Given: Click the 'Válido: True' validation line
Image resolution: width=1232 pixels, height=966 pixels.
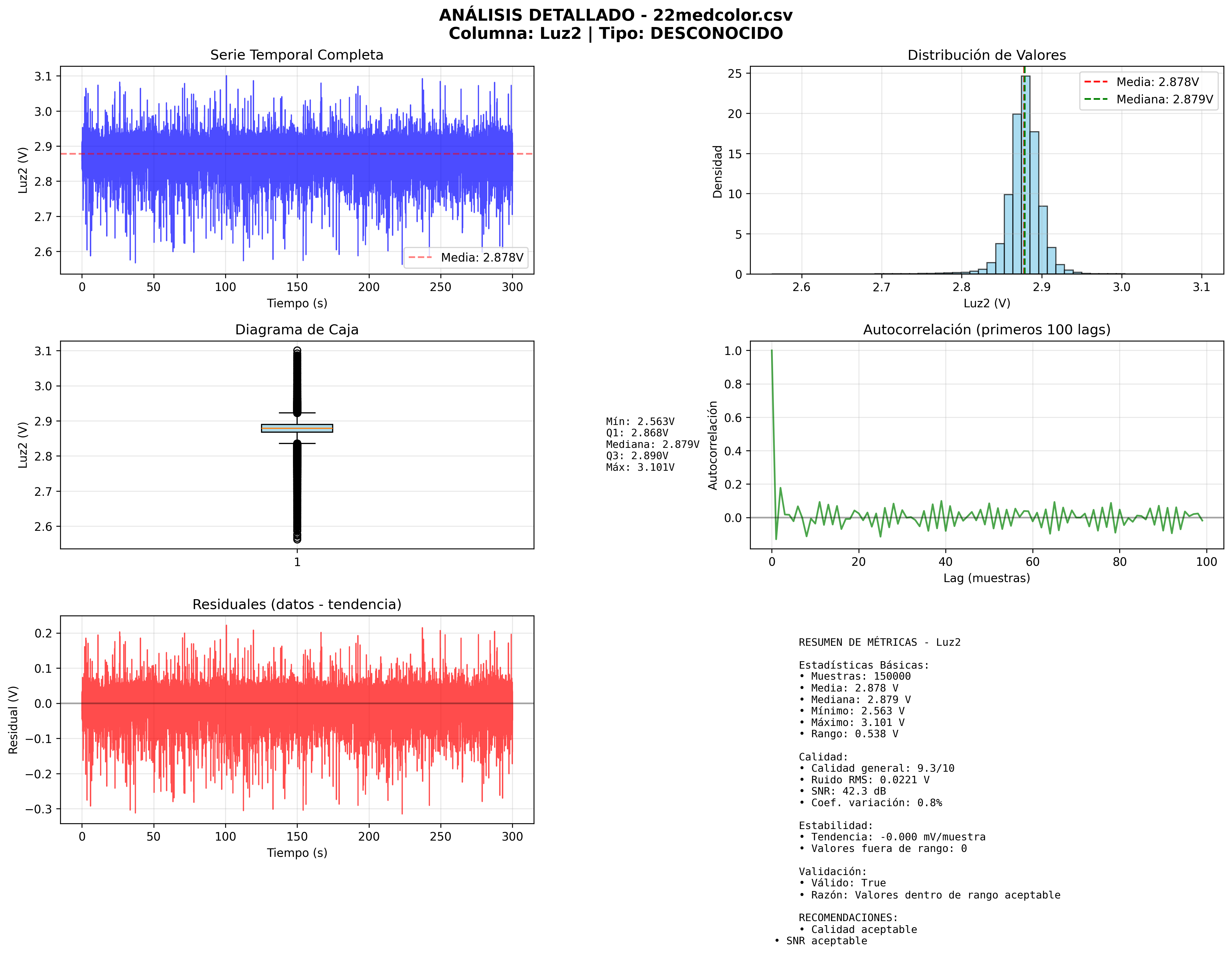Looking at the screenshot, I should coord(842,883).
